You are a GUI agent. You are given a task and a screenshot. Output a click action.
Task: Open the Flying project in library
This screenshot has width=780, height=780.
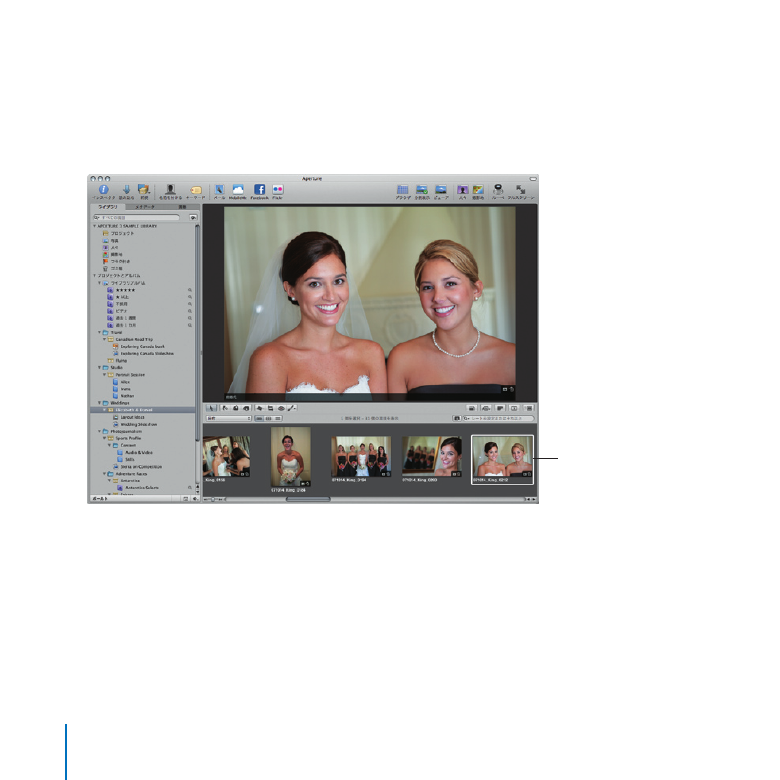117,361
